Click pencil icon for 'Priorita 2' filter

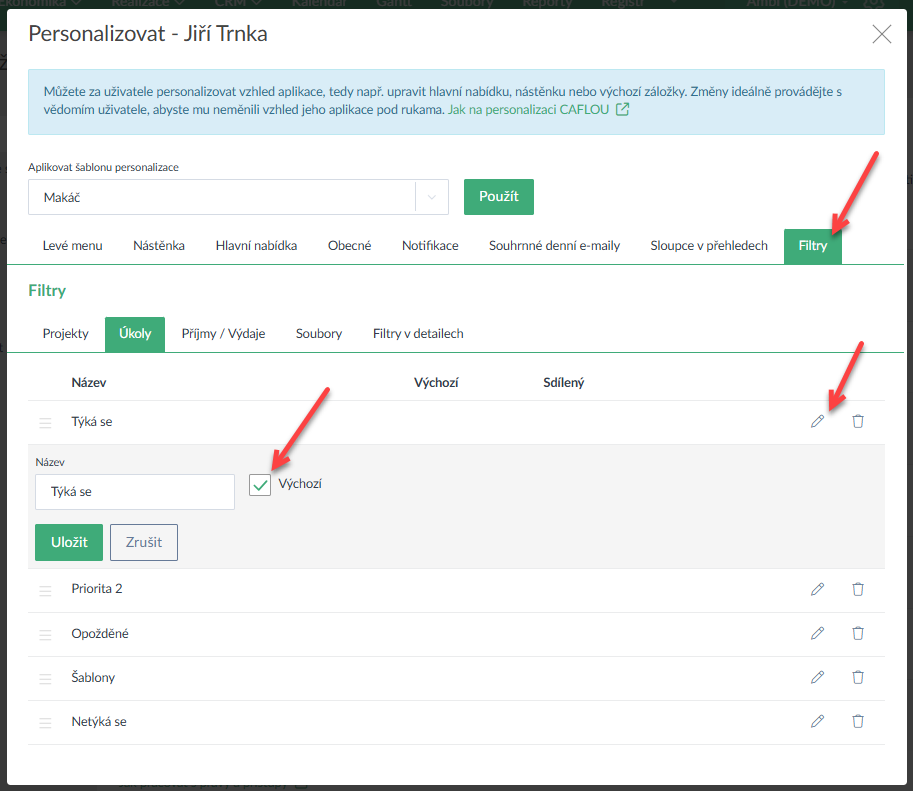click(x=817, y=590)
